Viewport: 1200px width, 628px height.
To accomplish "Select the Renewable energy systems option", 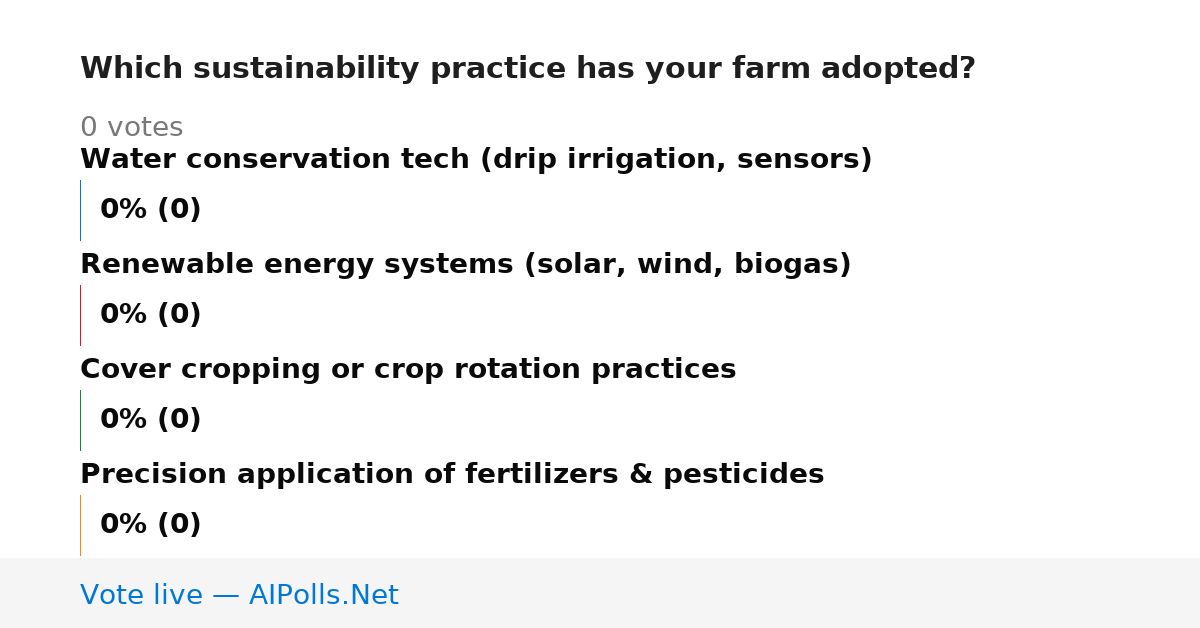I will [466, 265].
